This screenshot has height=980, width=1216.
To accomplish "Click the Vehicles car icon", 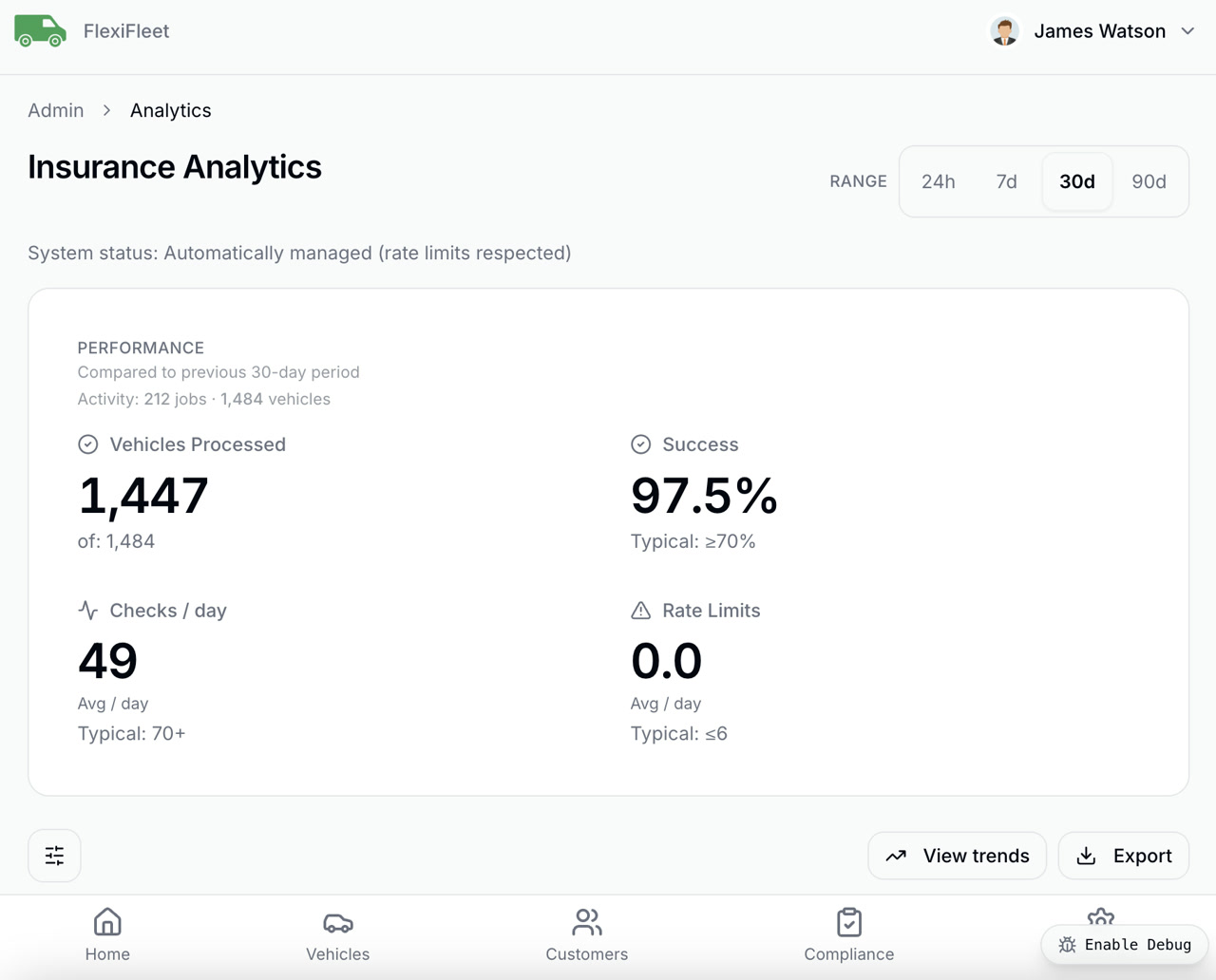I will pos(338,922).
